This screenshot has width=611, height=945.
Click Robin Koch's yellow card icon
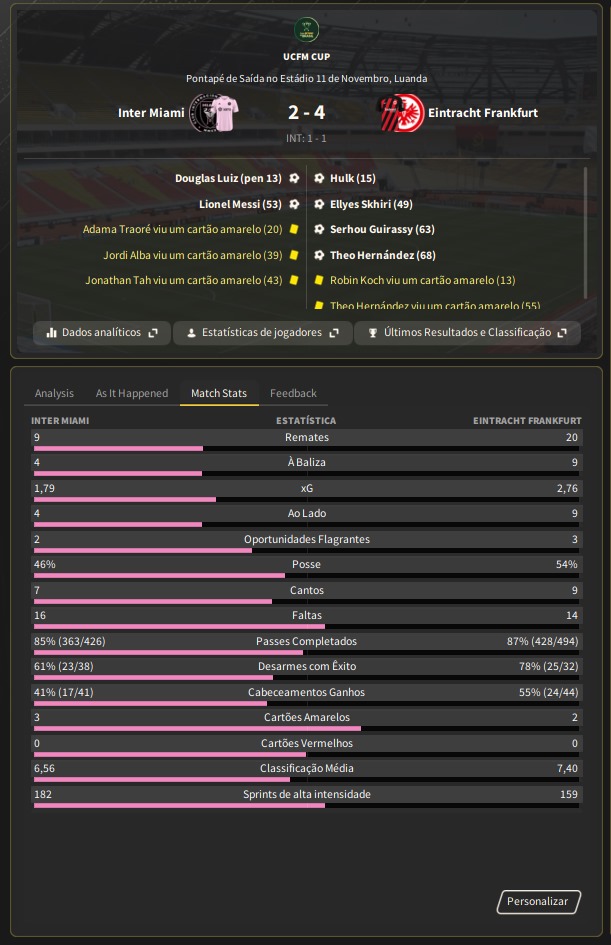319,280
